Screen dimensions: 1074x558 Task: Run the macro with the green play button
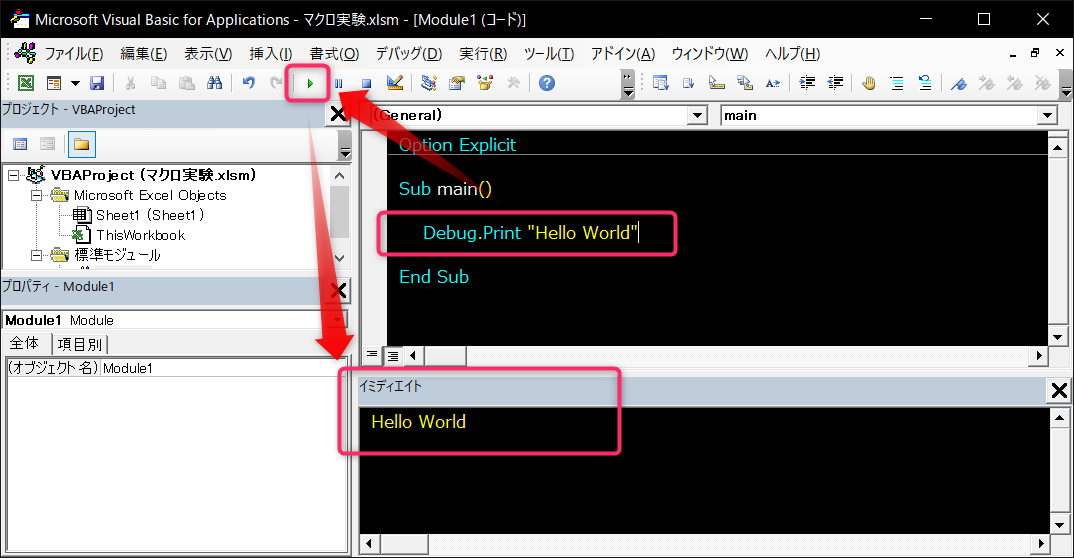(310, 84)
